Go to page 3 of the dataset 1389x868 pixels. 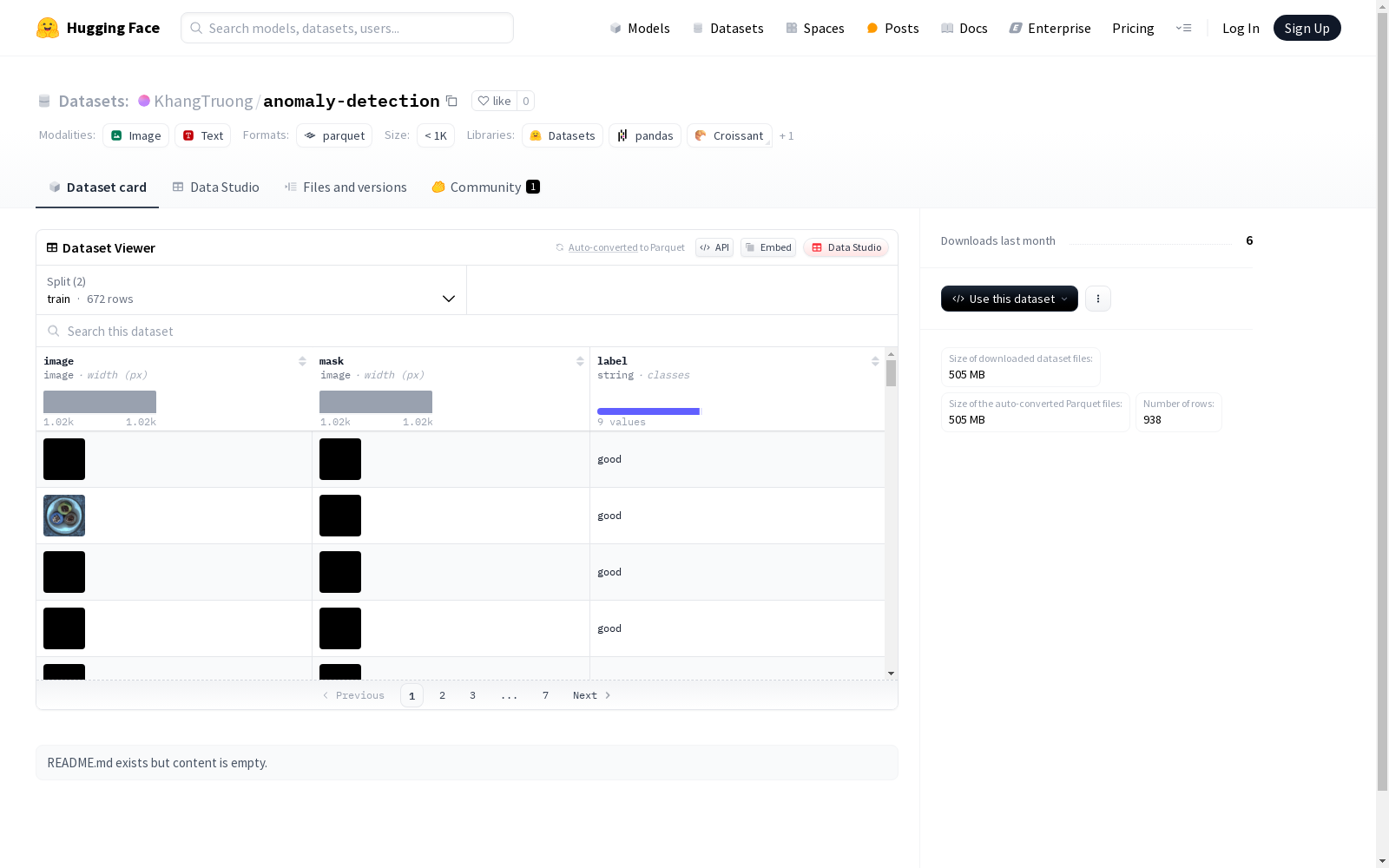(472, 695)
